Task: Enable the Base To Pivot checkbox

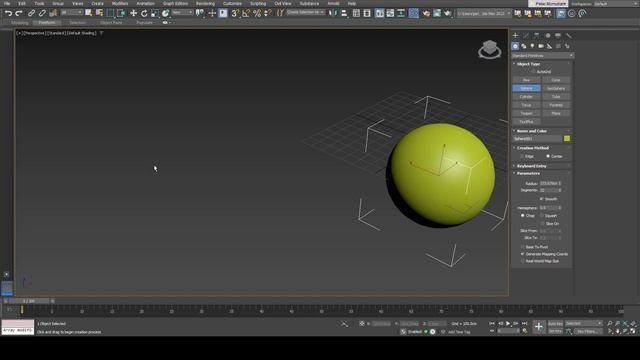Action: [522, 247]
